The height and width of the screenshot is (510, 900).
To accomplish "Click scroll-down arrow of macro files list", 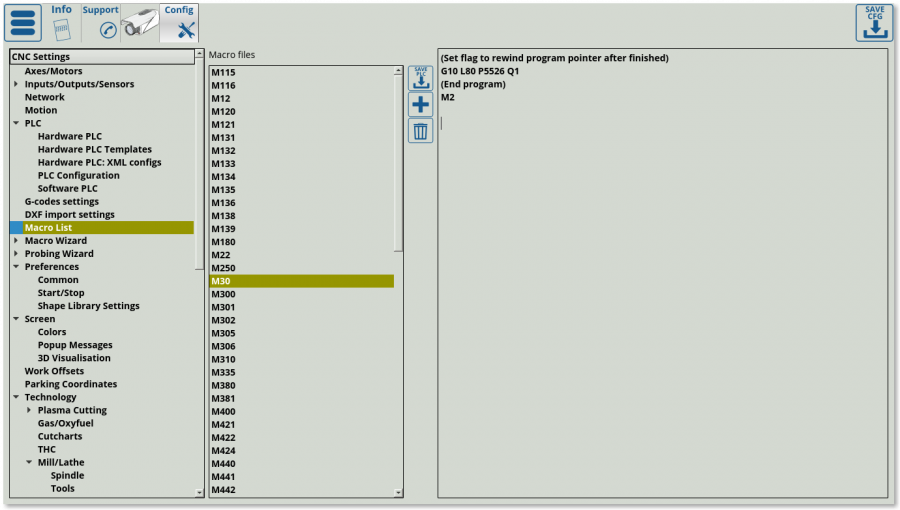I will pyautogui.click(x=398, y=492).
